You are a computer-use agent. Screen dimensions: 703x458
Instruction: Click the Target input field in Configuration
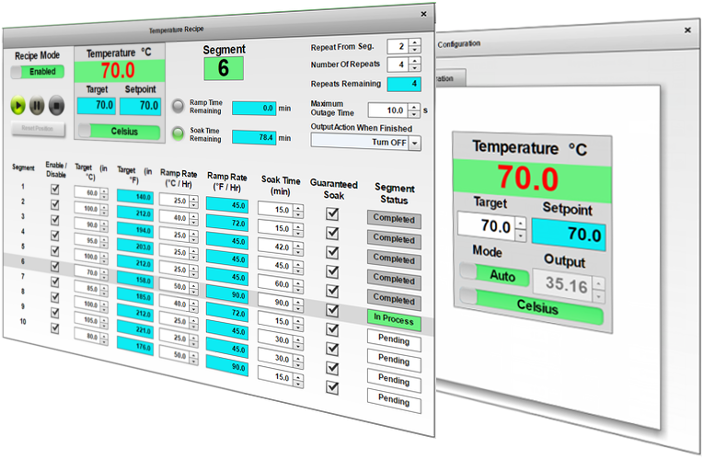pyautogui.click(x=493, y=227)
